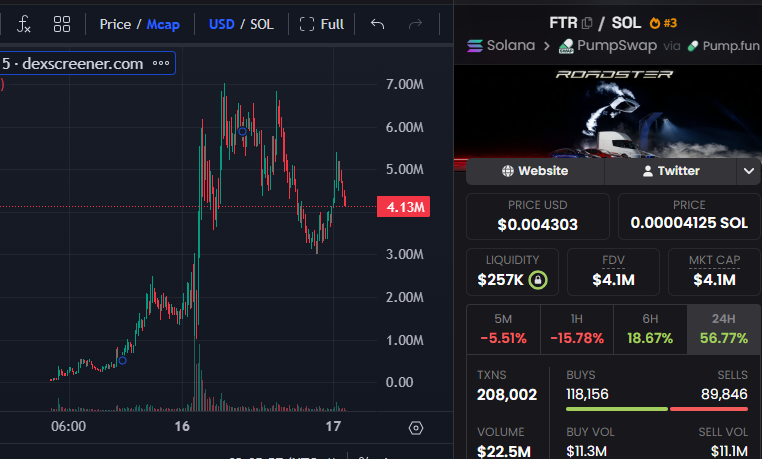Select the 24H timeframe tab

[724, 329]
